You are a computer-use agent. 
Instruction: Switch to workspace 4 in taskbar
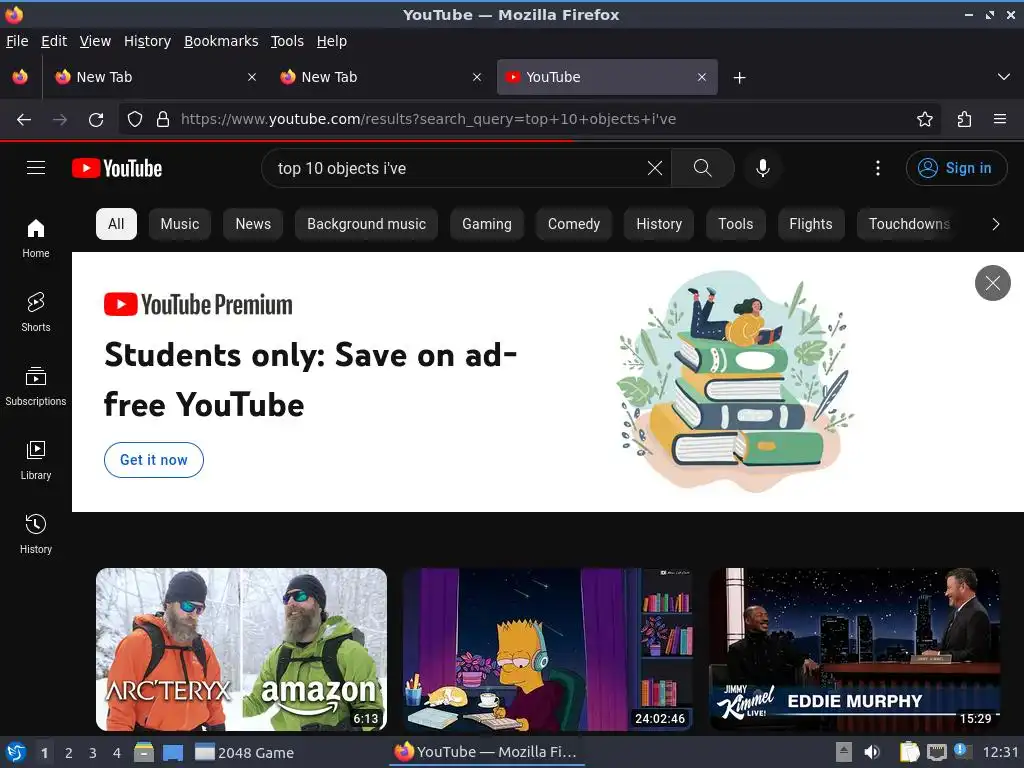pos(116,753)
